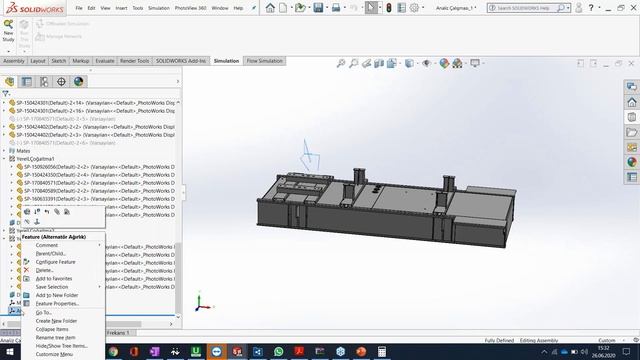Click the Section View icon
Image resolution: width=640 pixels, height=360 pixels.
379,63
